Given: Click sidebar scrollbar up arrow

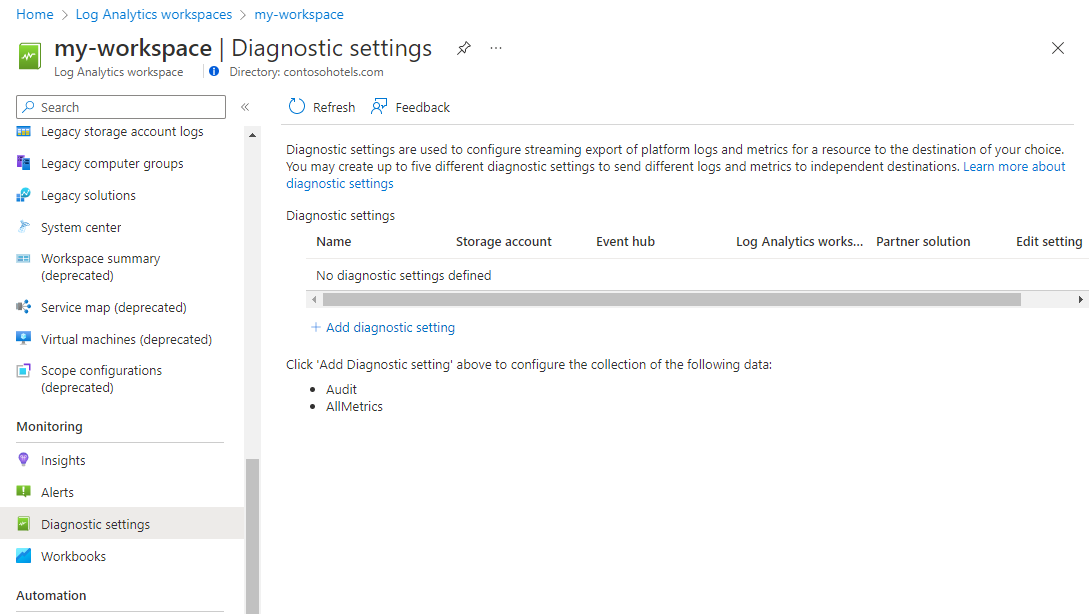Looking at the screenshot, I should coord(252,135).
